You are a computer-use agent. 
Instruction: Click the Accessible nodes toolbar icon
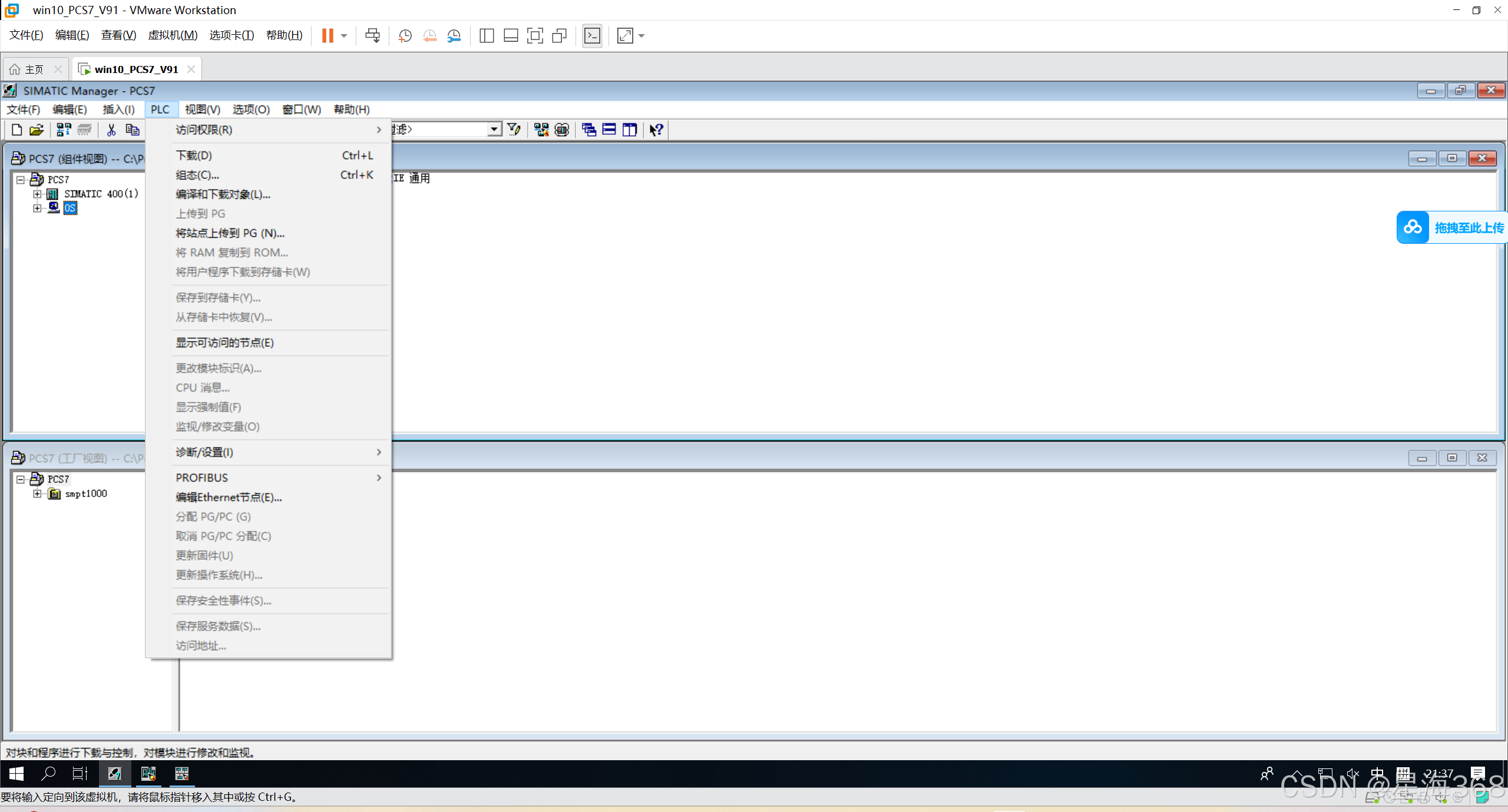[x=64, y=130]
